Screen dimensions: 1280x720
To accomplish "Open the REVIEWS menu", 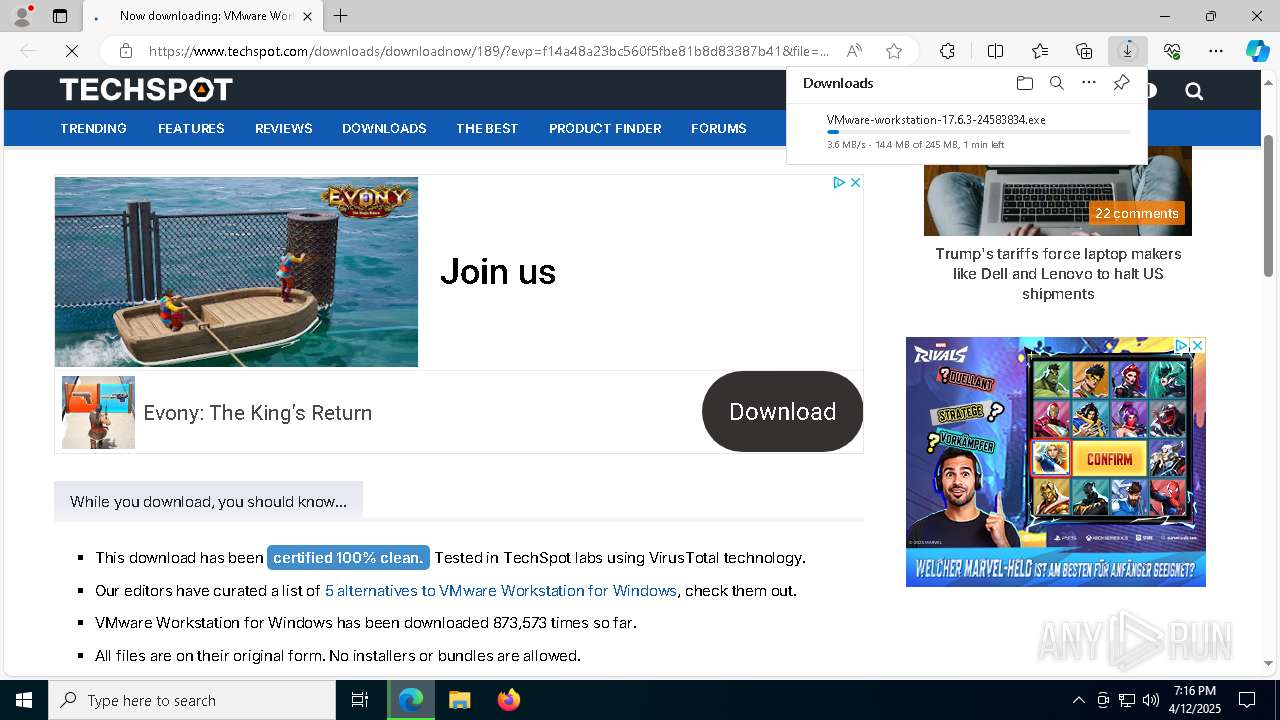I will pos(284,128).
